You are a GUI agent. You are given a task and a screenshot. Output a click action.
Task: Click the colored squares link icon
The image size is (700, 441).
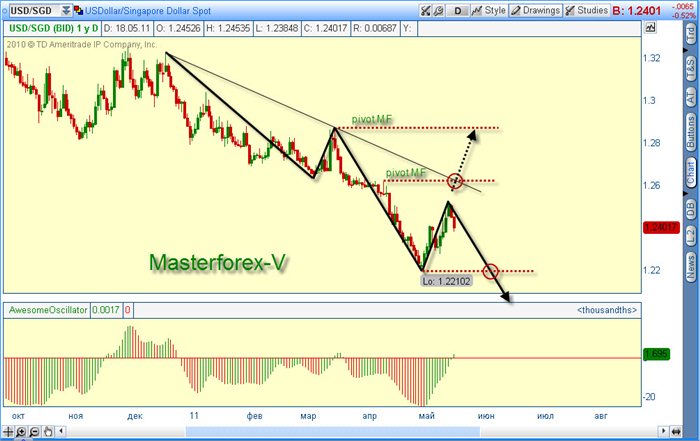79,10
